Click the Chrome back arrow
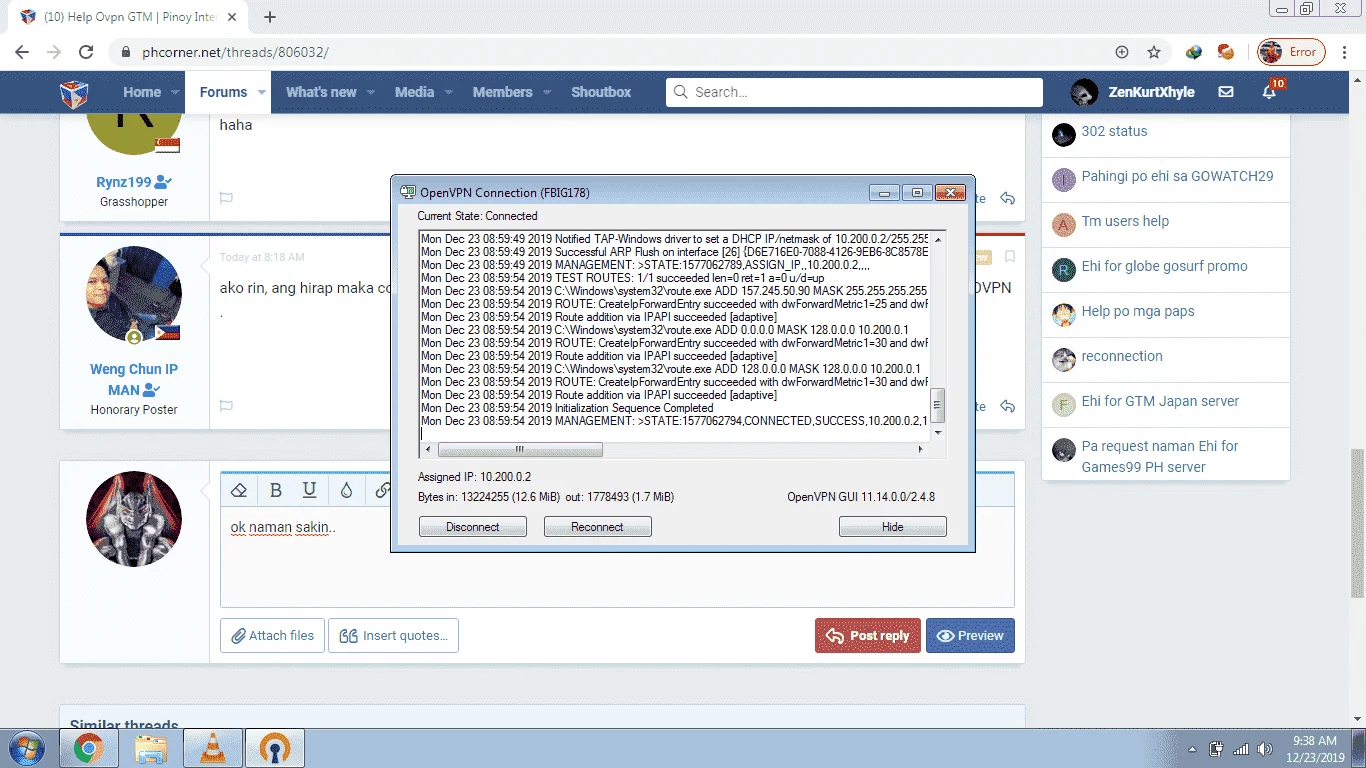1366x768 pixels. pos(22,52)
